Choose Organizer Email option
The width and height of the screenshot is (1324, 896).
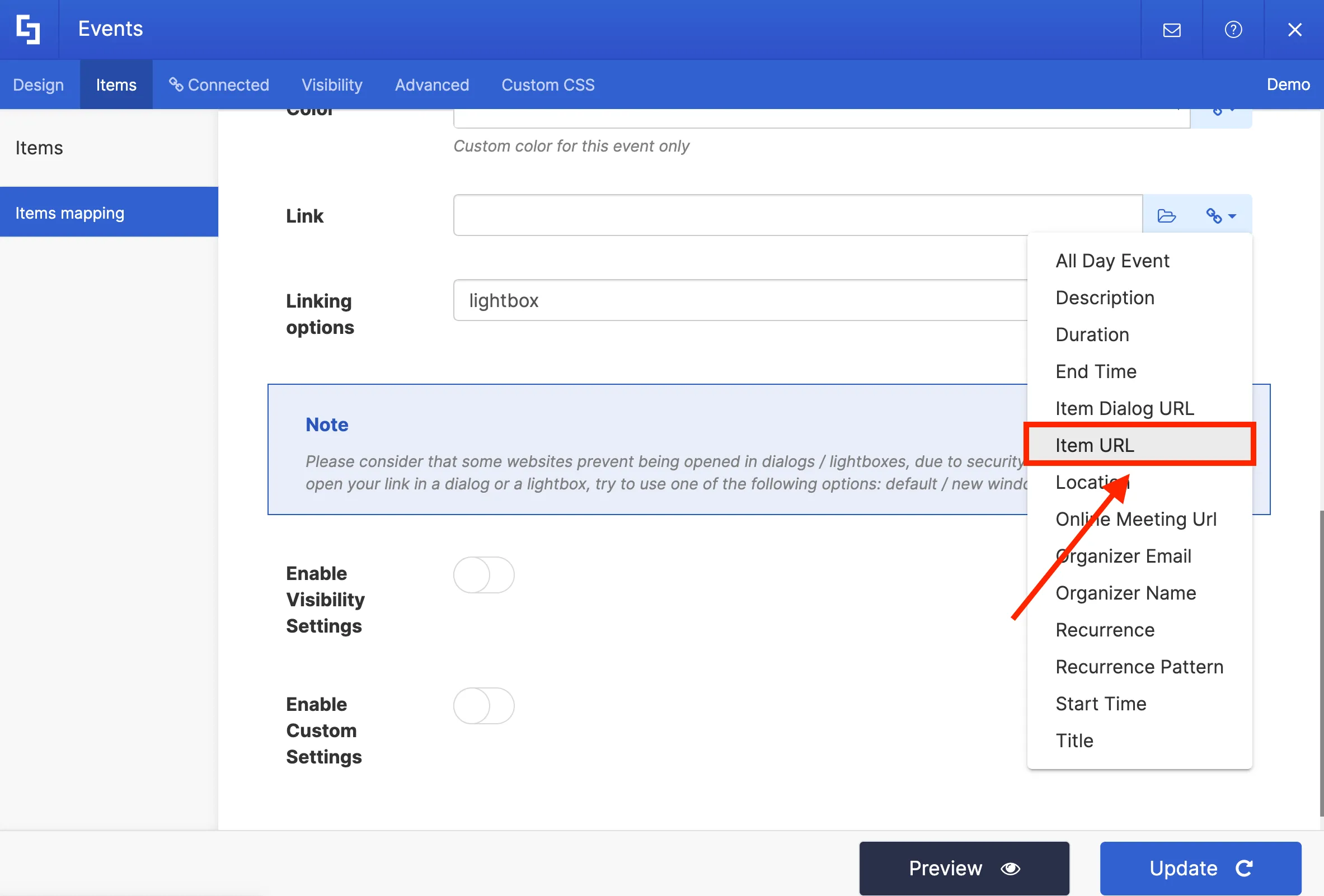(1139, 556)
